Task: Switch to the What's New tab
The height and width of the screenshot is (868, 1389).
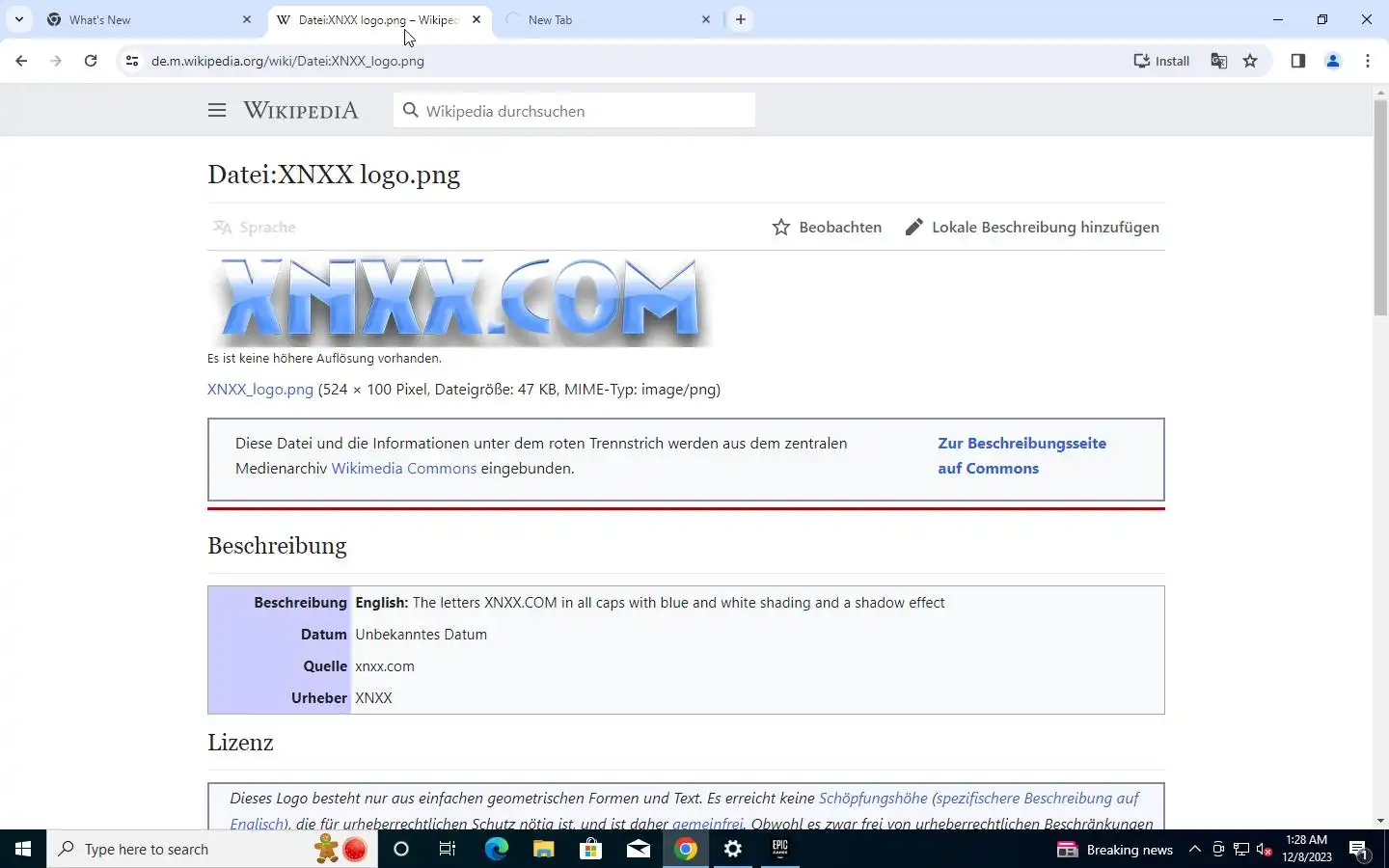Action: coord(150,19)
